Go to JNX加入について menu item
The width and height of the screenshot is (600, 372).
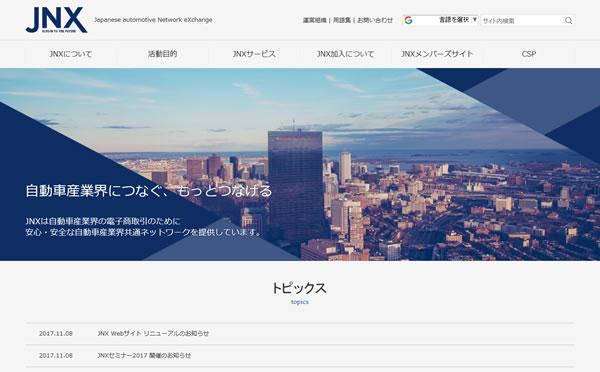click(x=346, y=54)
